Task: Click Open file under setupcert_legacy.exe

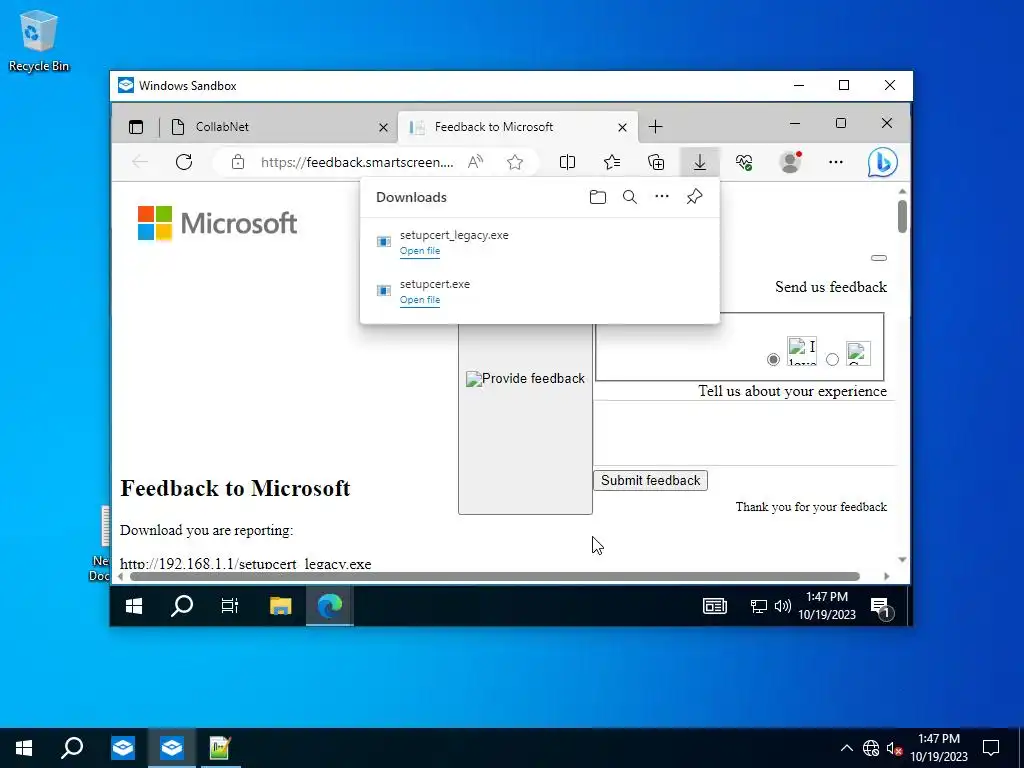Action: (x=420, y=251)
